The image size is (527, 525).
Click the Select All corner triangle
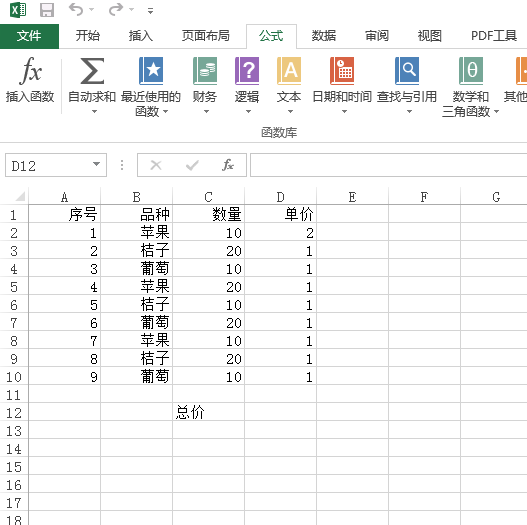coord(20,196)
